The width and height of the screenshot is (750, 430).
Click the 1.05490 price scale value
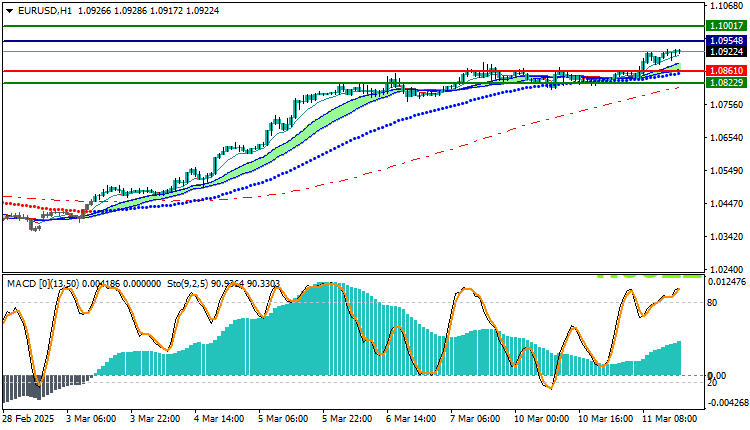click(727, 171)
